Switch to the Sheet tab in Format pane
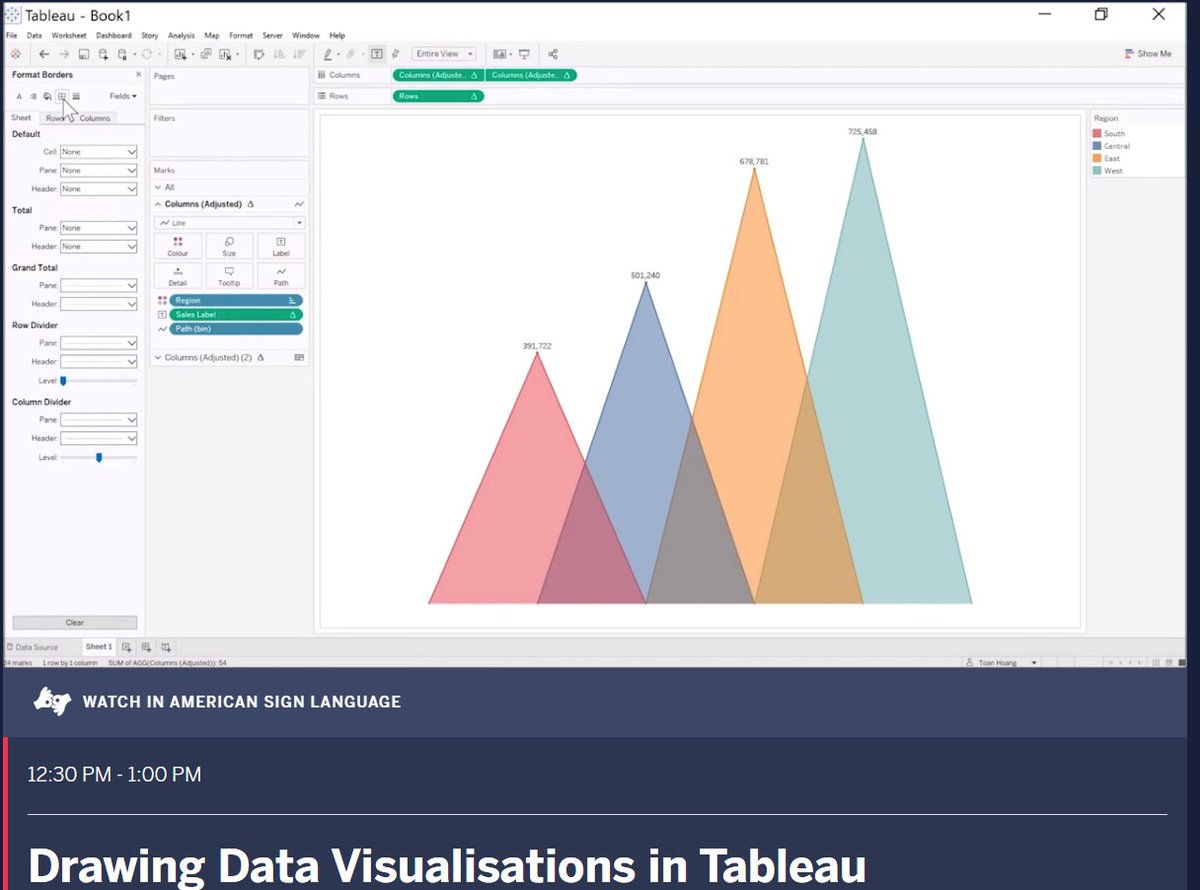The height and width of the screenshot is (890, 1200). pos(21,118)
